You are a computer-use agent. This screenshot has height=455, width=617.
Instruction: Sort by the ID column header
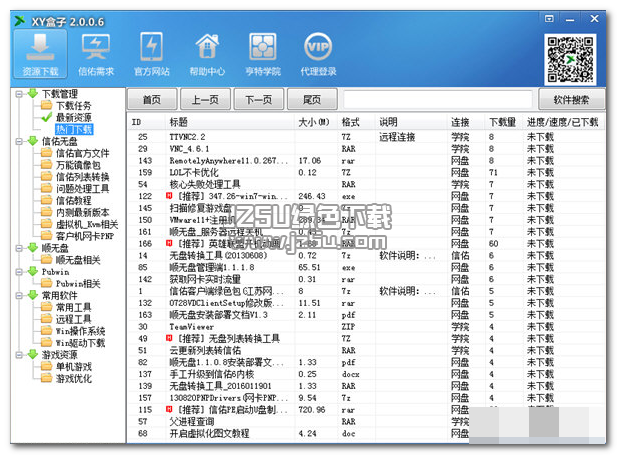pos(146,122)
